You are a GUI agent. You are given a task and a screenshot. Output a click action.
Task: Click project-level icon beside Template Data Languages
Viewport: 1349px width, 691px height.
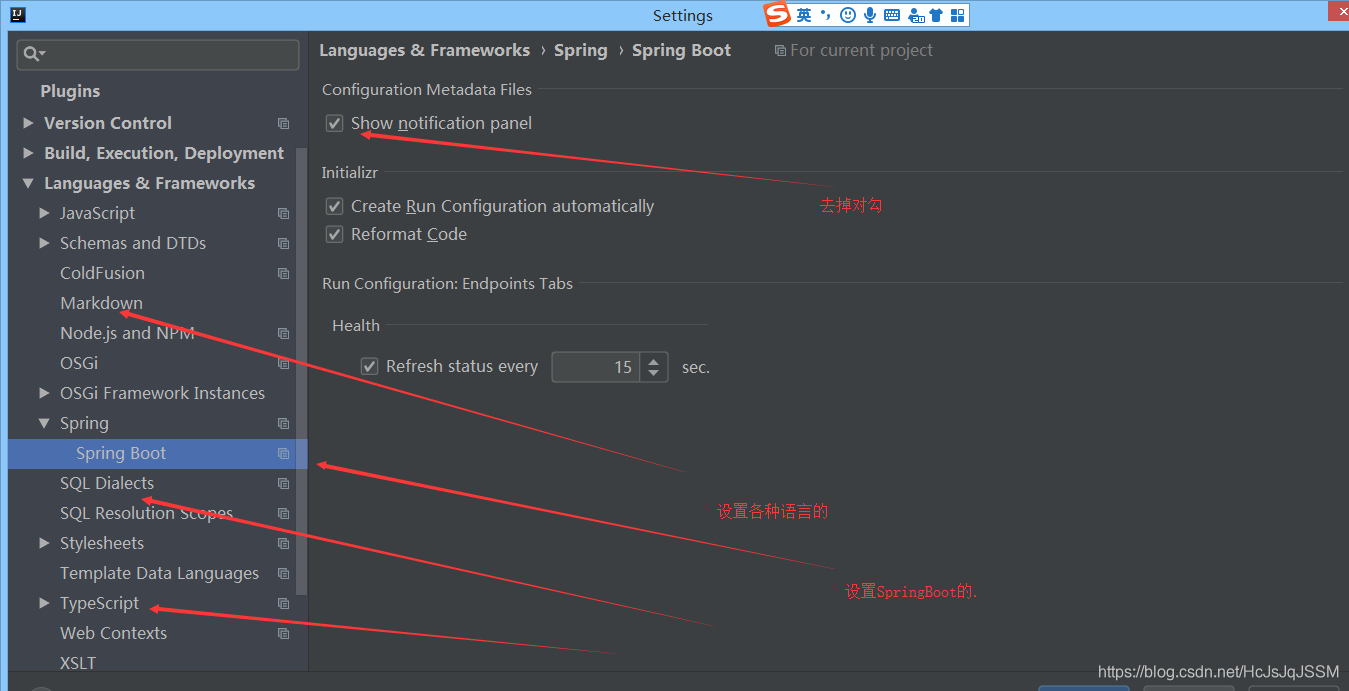[284, 573]
